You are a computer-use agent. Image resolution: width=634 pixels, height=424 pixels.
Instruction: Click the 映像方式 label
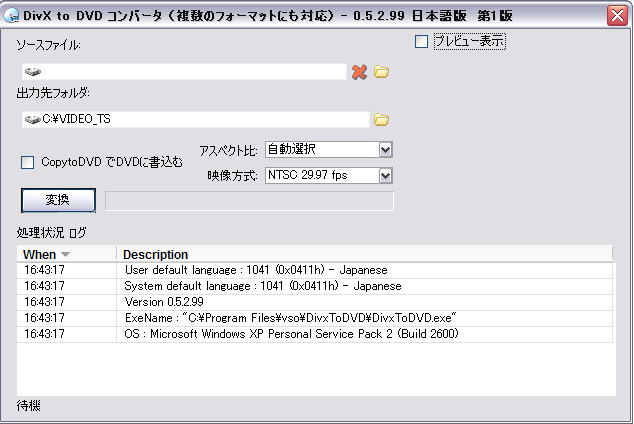click(x=232, y=176)
